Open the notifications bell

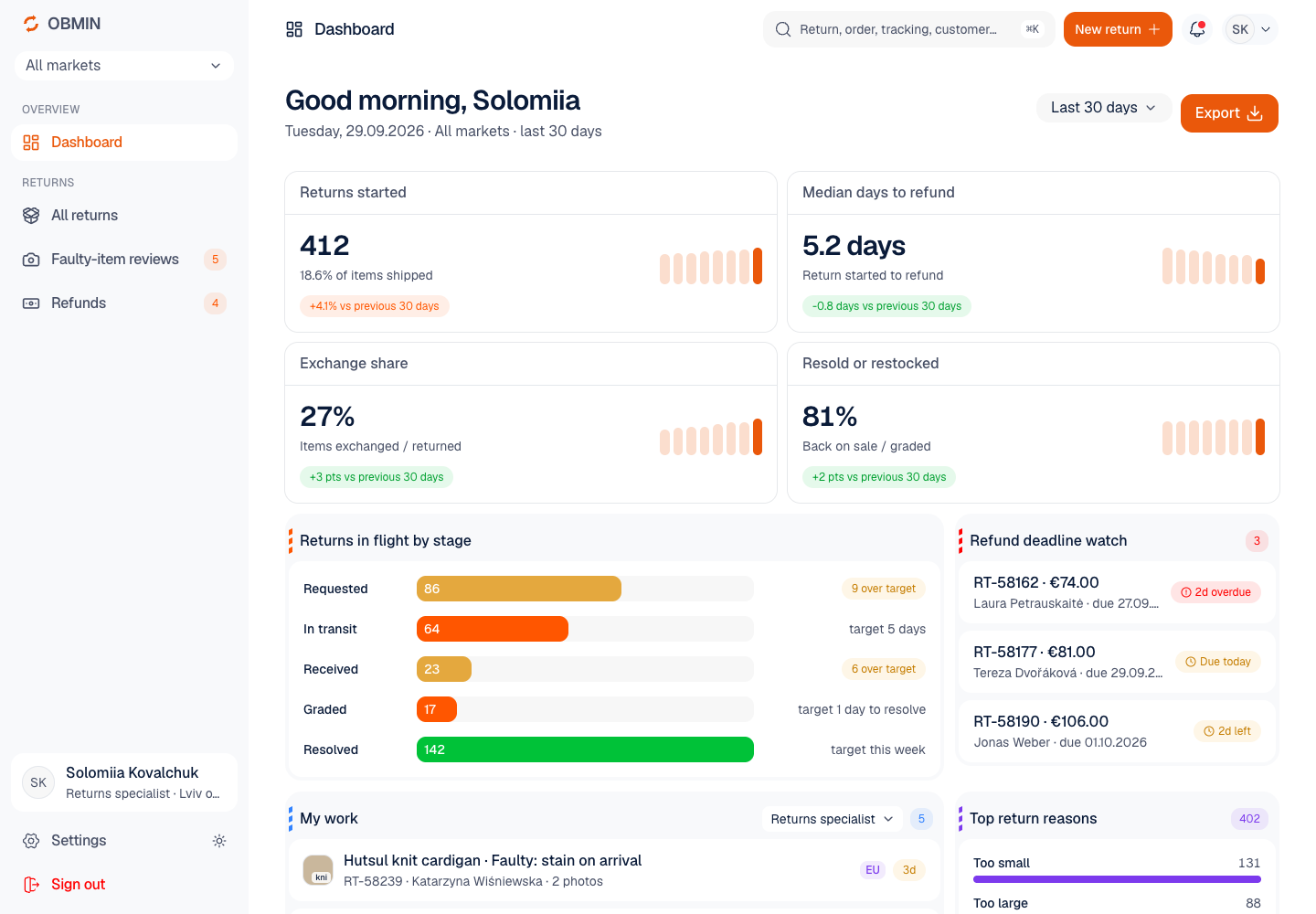click(x=1197, y=29)
